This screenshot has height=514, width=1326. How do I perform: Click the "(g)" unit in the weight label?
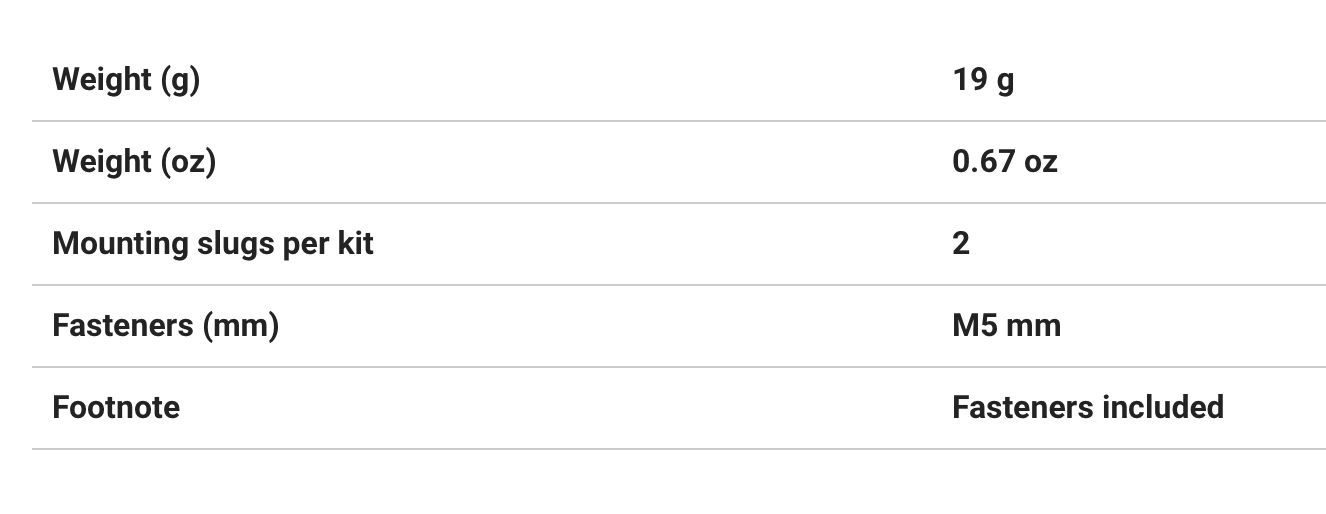coord(181,79)
